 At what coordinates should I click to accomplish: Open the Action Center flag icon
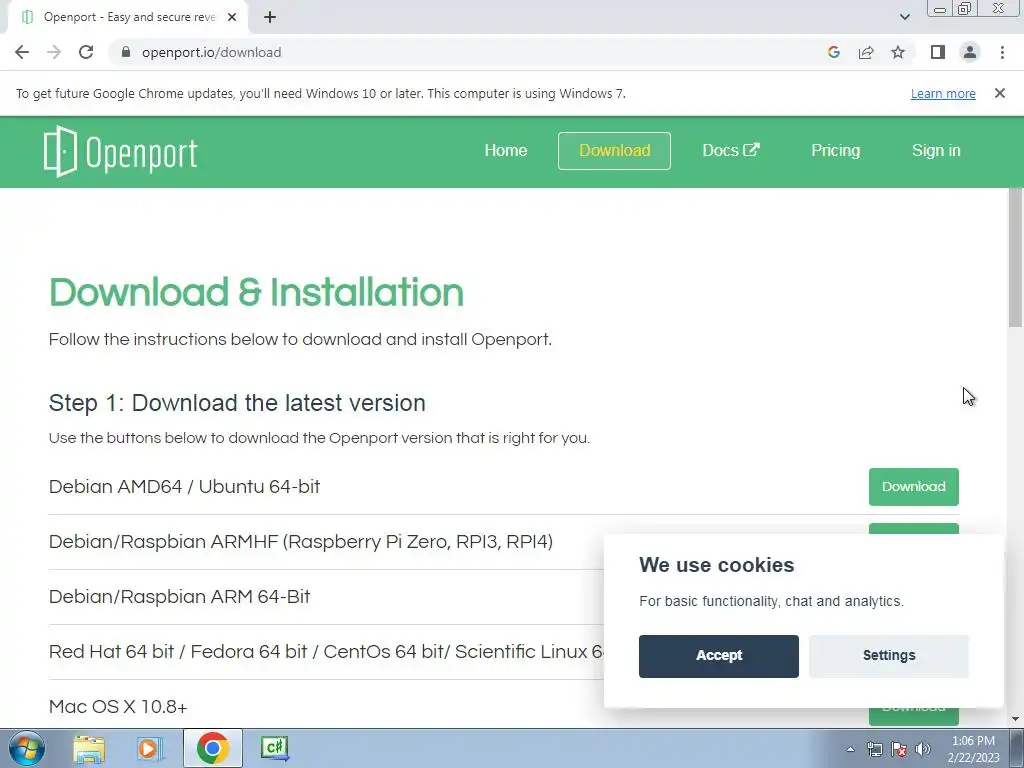pyautogui.click(x=899, y=750)
